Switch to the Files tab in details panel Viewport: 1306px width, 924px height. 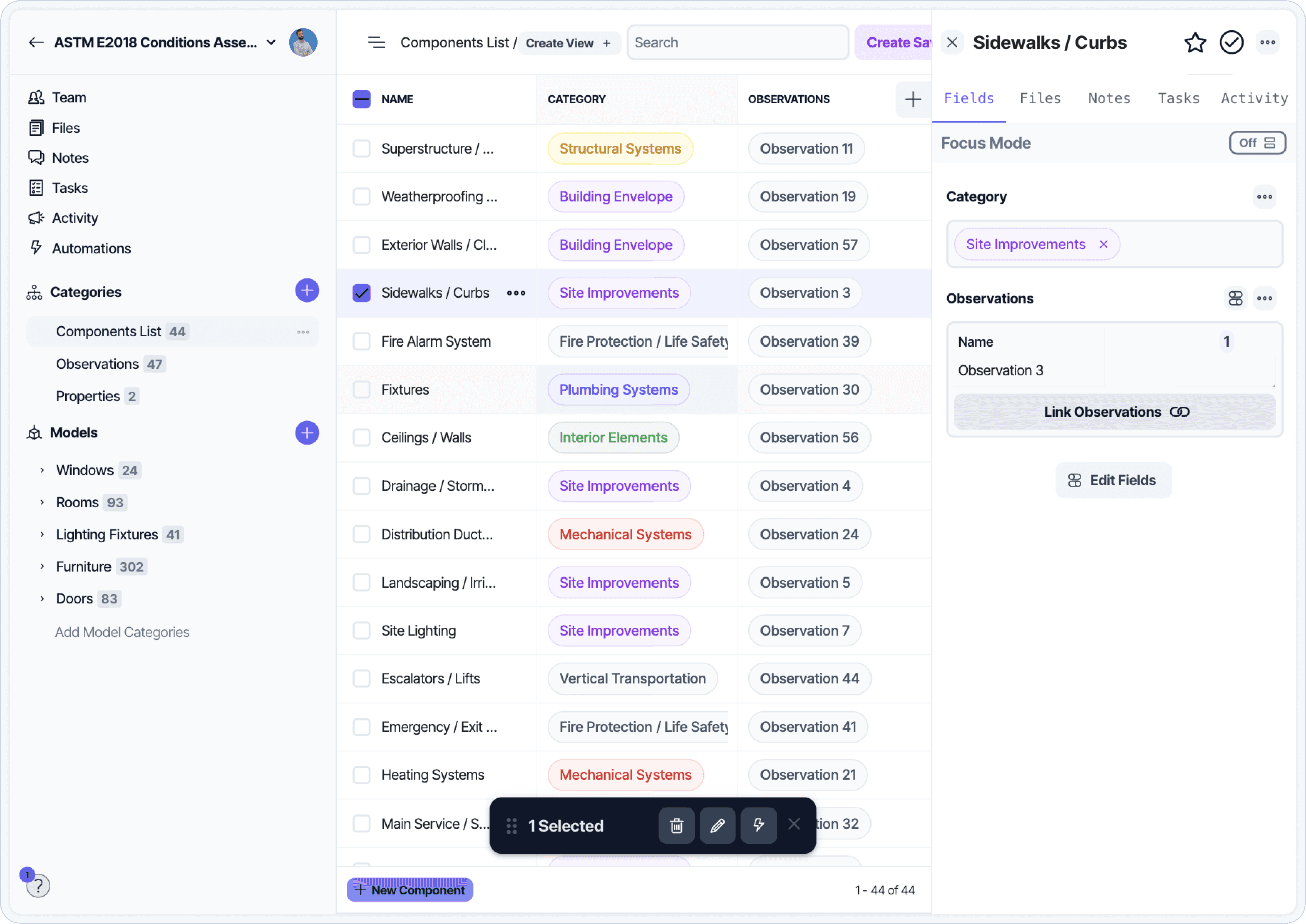coord(1040,98)
